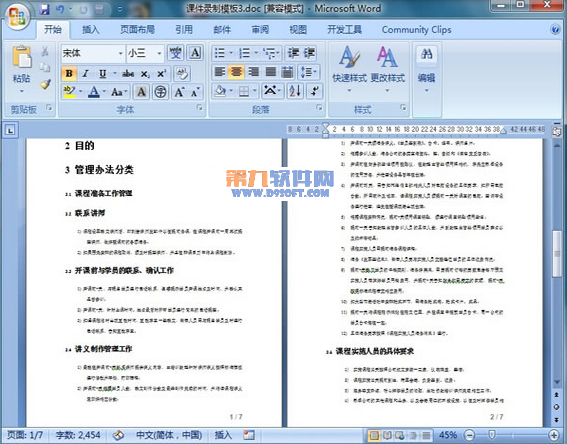This screenshot has height=444, width=567.
Task: Increase paragraph indent
Action: pos(309,53)
